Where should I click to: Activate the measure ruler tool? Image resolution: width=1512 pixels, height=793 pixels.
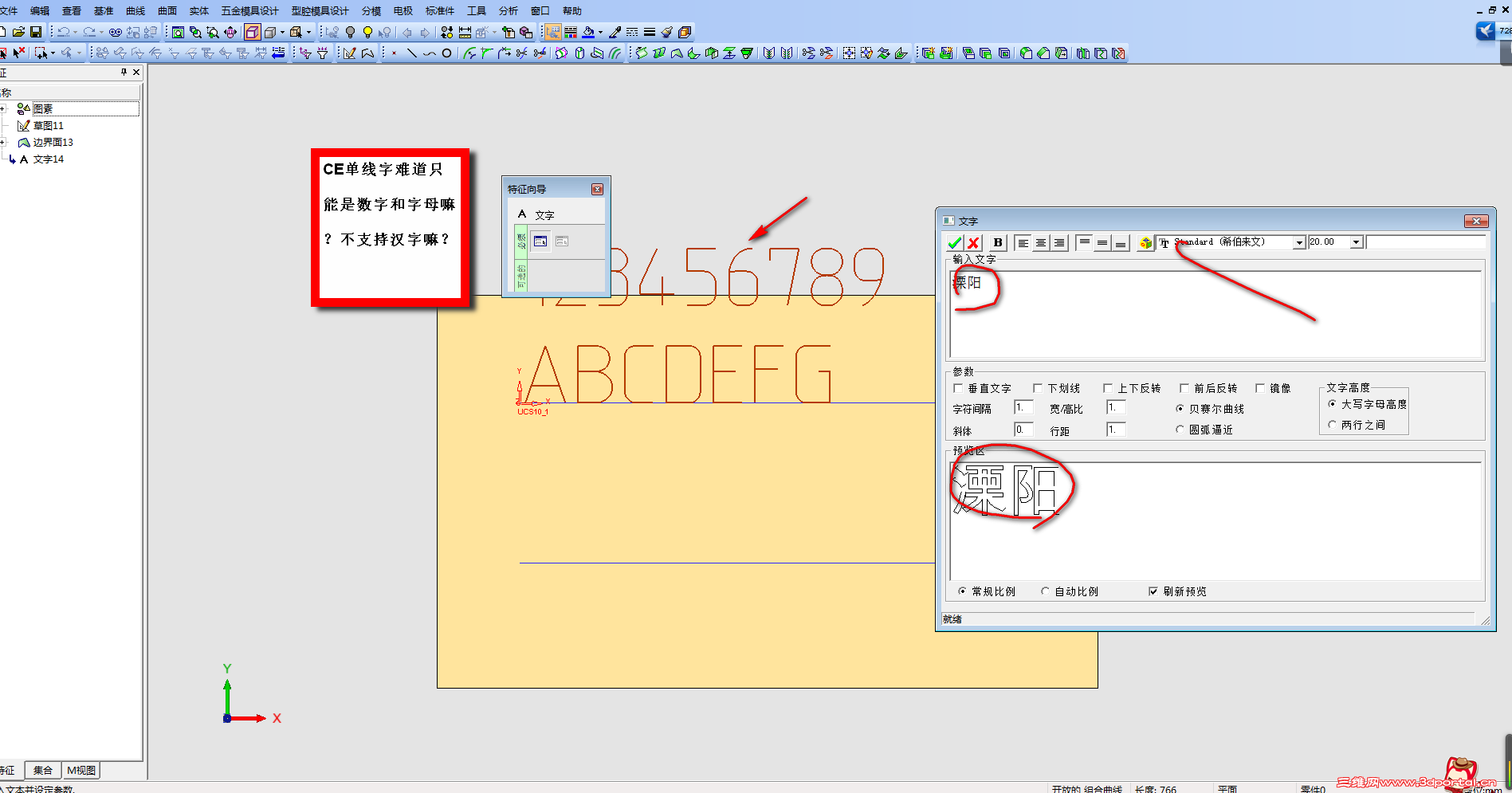pos(465,32)
